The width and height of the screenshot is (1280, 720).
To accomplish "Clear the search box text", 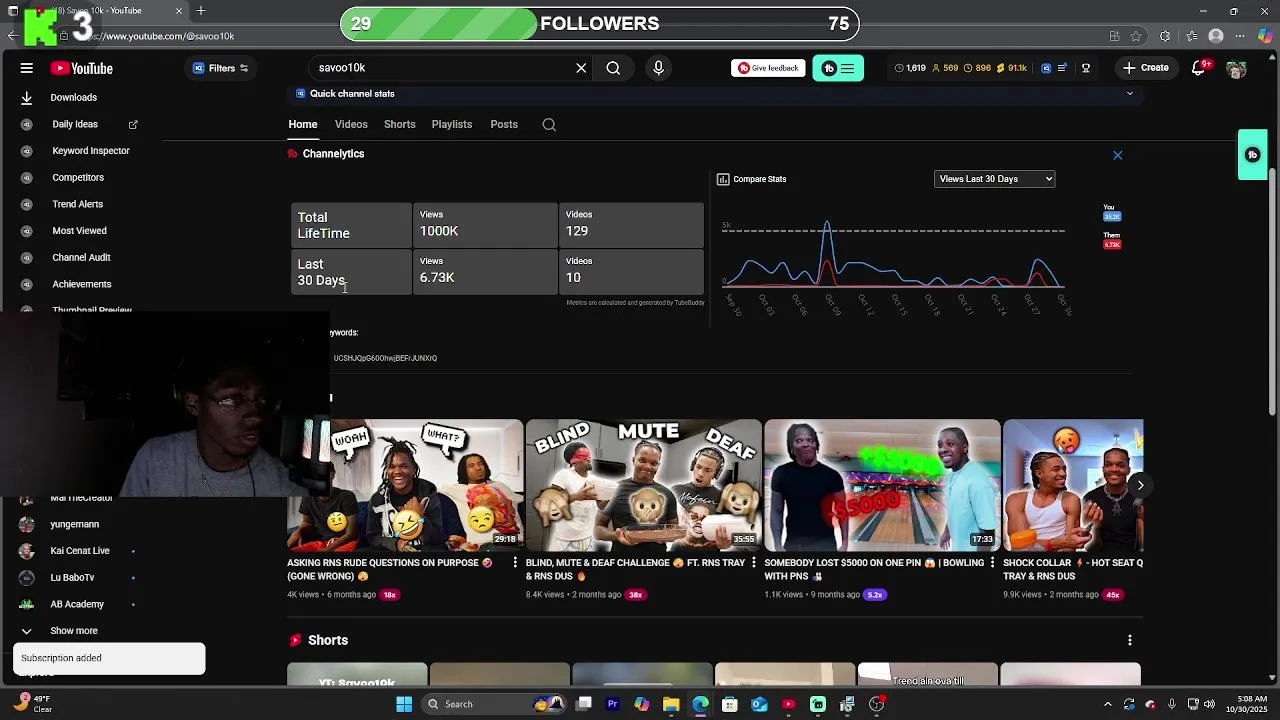I will coord(581,68).
